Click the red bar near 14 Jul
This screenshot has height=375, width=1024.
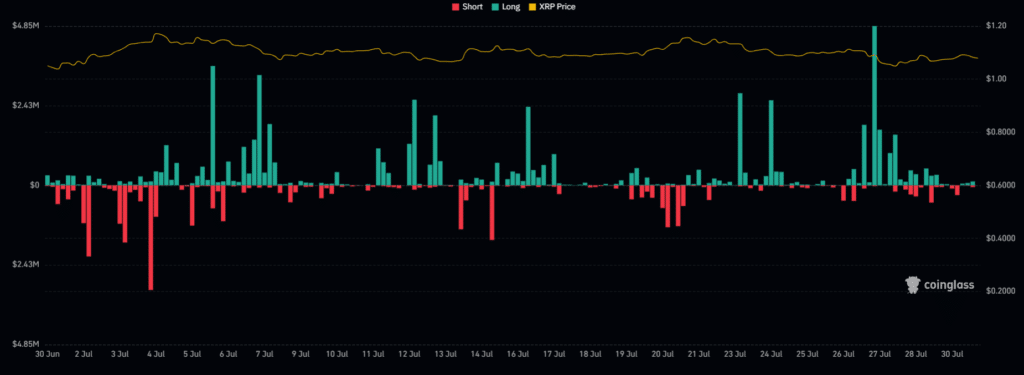click(x=492, y=212)
